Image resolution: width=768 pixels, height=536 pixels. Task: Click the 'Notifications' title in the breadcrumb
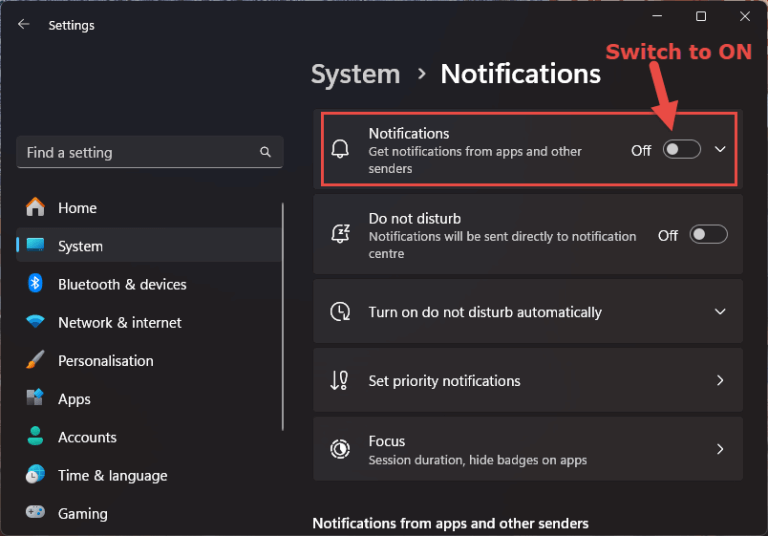(x=520, y=74)
